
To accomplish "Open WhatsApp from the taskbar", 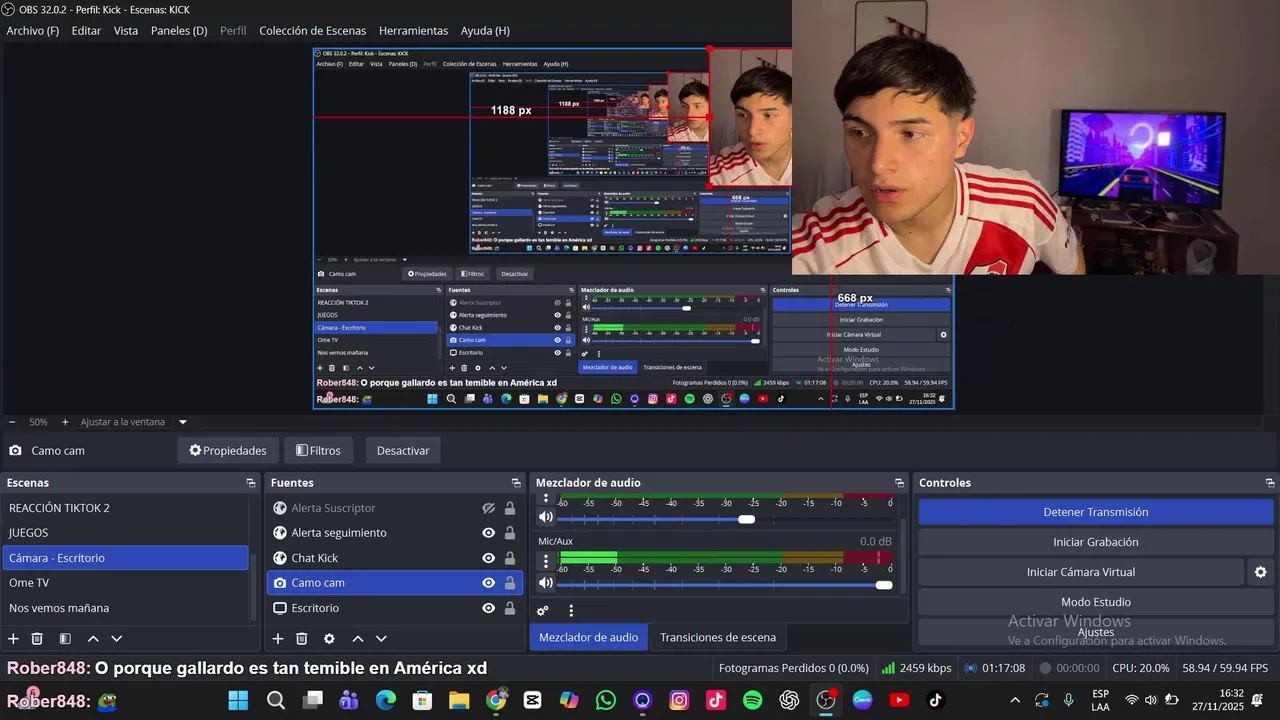I will click(606, 700).
